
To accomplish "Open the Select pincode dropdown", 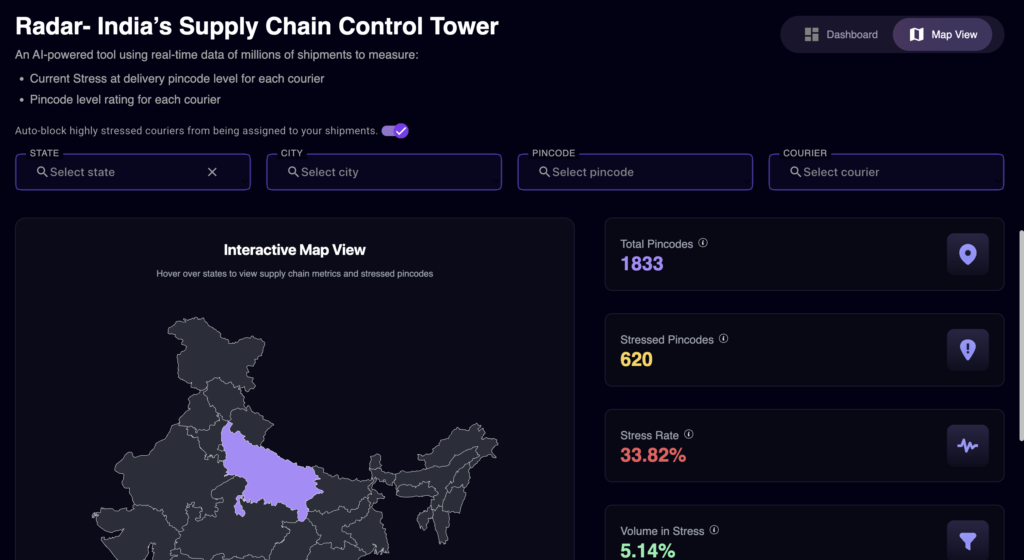I will (x=634, y=172).
